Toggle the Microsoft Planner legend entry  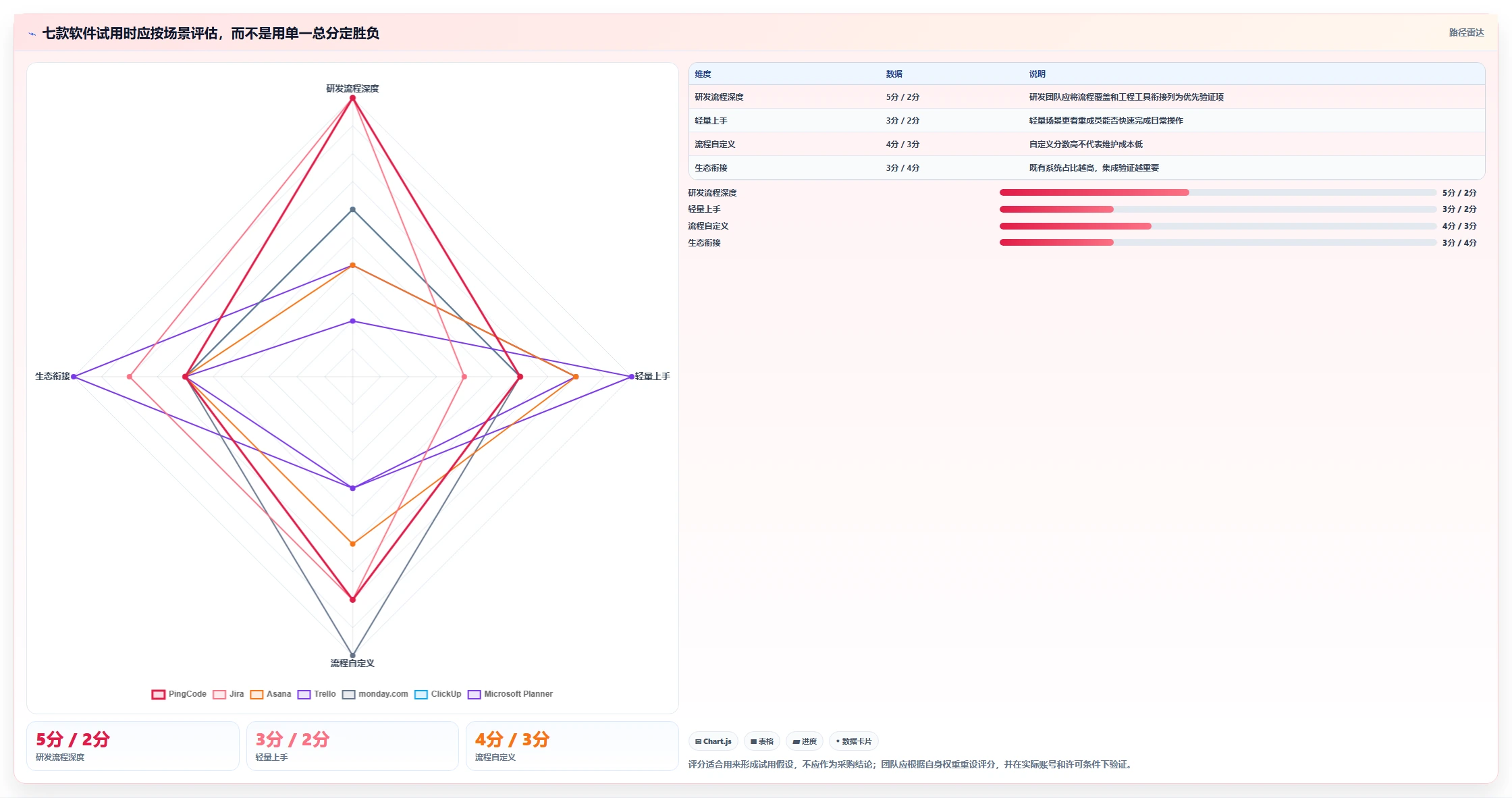510,694
